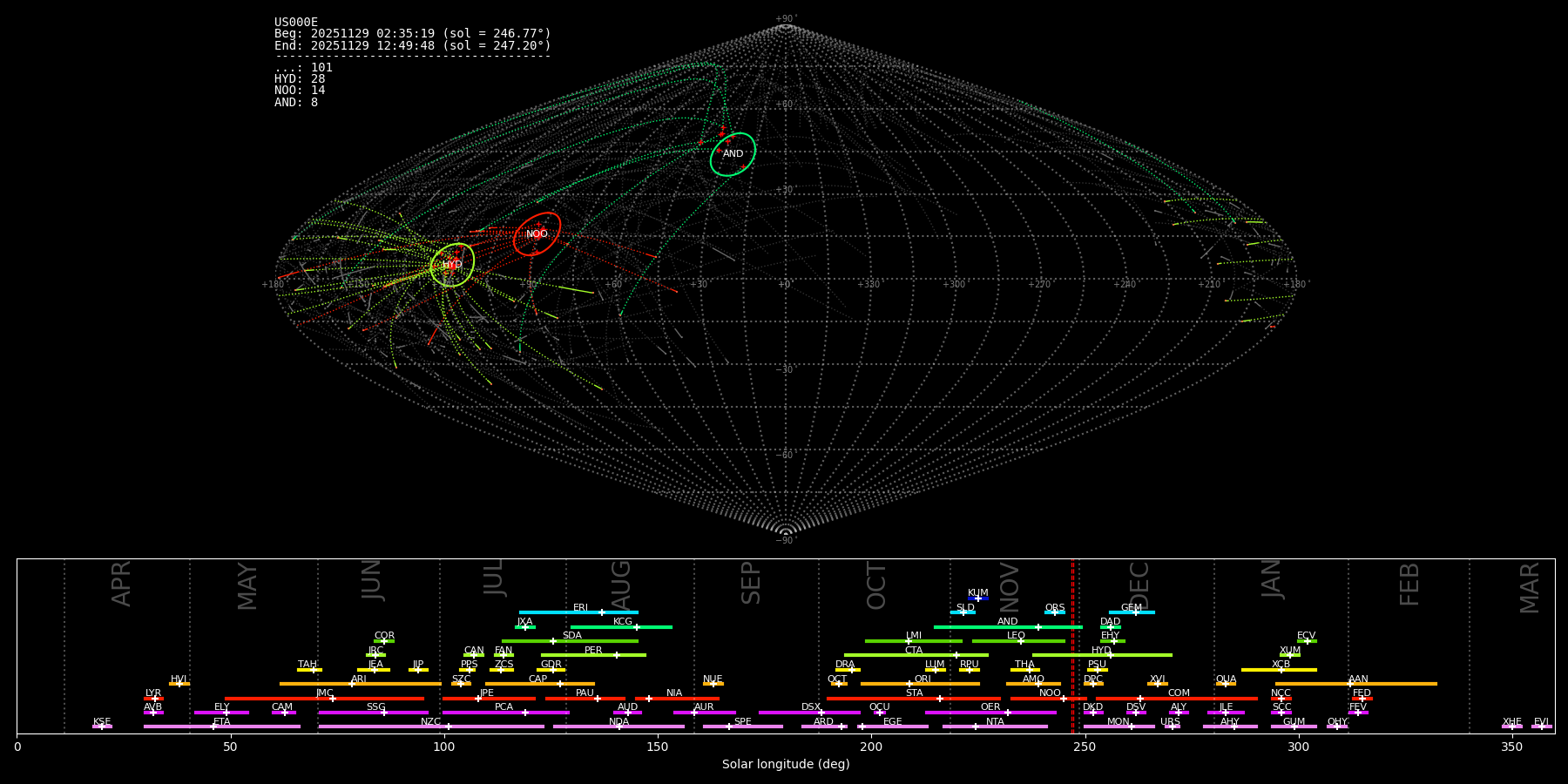The height and width of the screenshot is (784, 1568).
Task: Click the PAU shower label in timeline
Action: 585,693
